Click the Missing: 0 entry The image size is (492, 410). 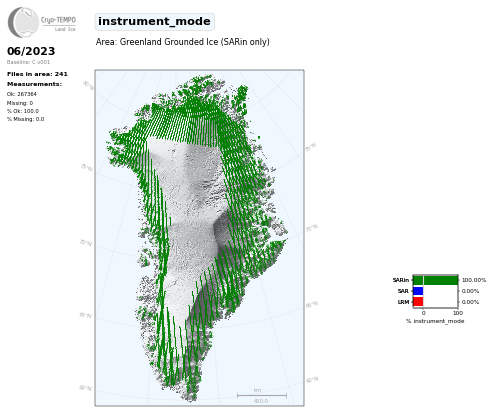[20, 103]
